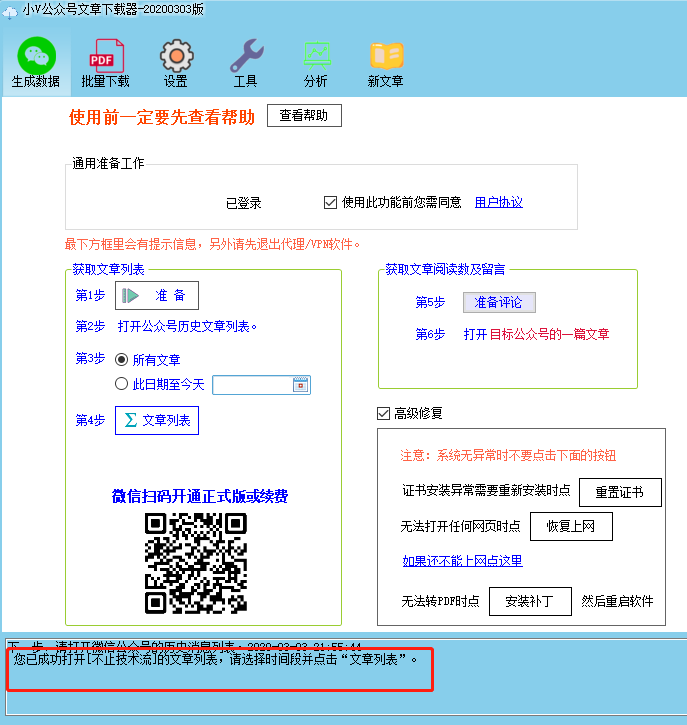
Task: Click the status message about 文章列表 in log box
Action: tap(215, 659)
